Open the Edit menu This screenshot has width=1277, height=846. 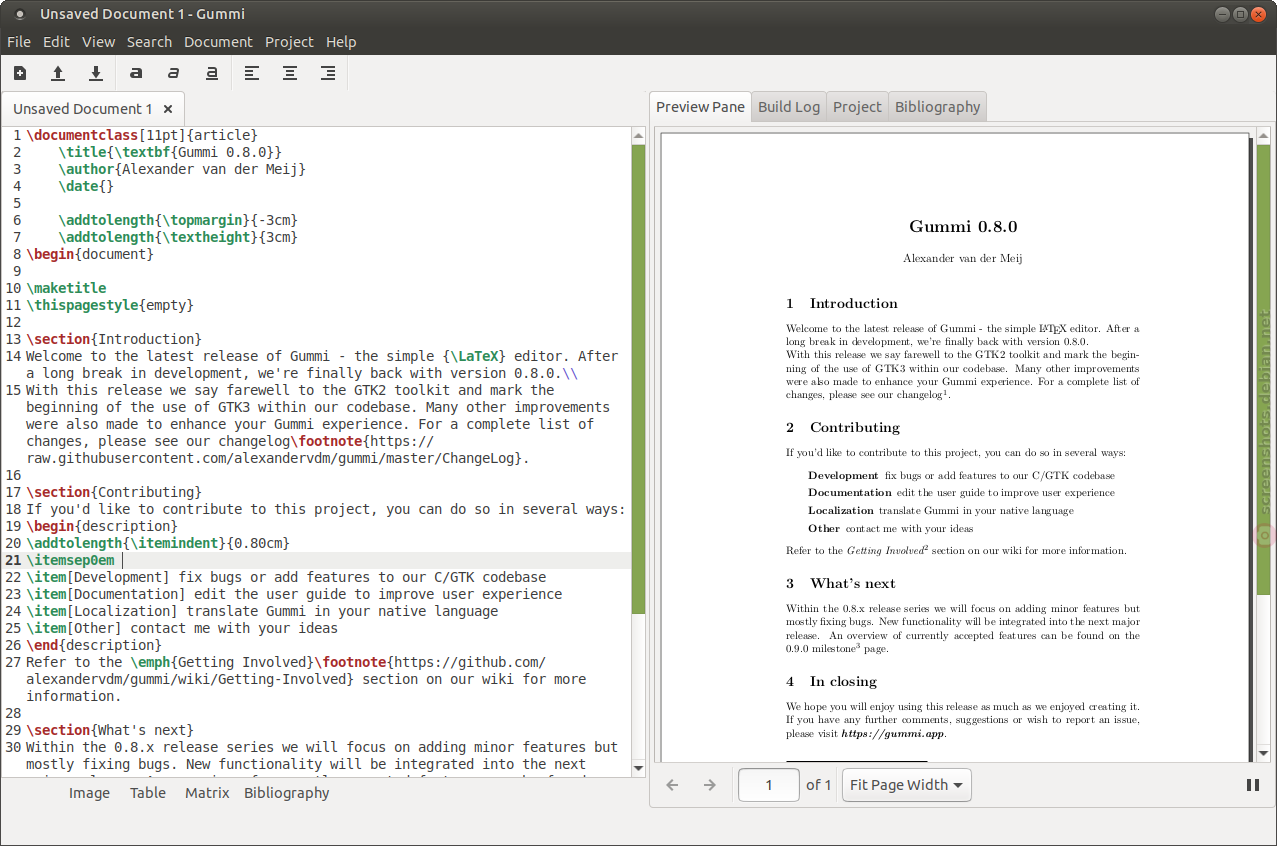[x=56, y=42]
